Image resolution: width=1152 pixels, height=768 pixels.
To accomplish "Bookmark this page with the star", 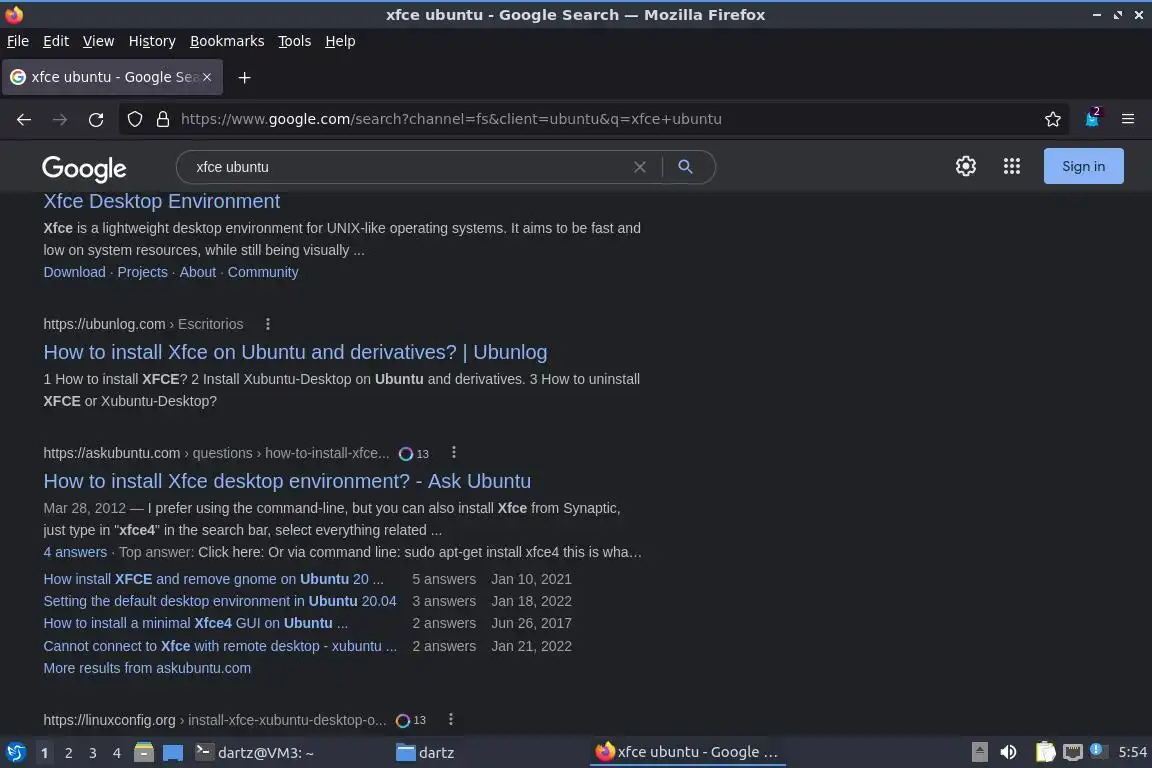I will (x=1053, y=119).
